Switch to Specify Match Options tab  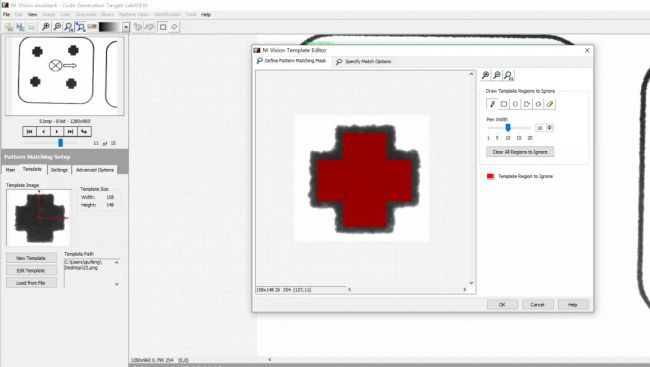coord(364,61)
